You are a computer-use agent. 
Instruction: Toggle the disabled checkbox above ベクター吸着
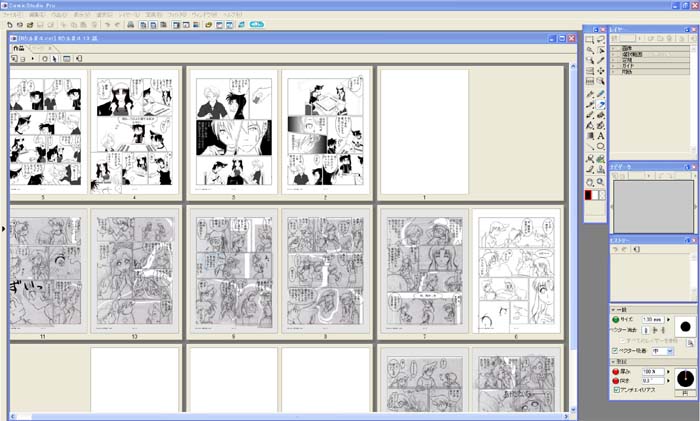(x=623, y=341)
